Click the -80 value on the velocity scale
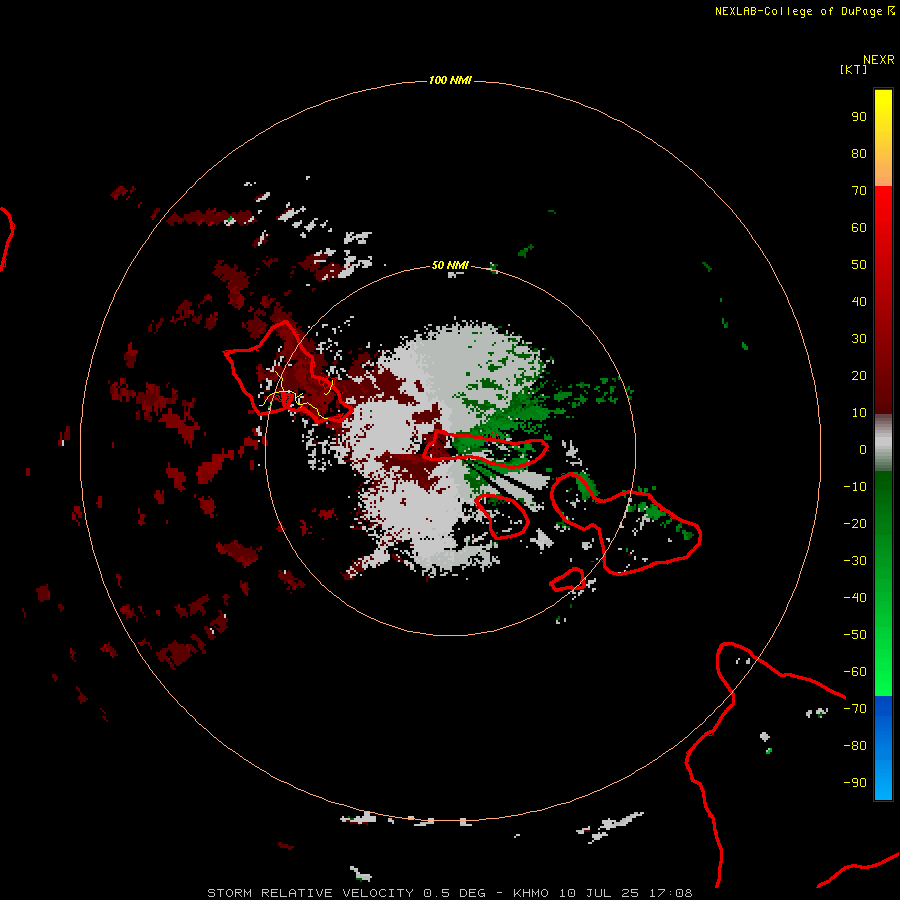Viewport: 900px width, 900px height. 855,746
